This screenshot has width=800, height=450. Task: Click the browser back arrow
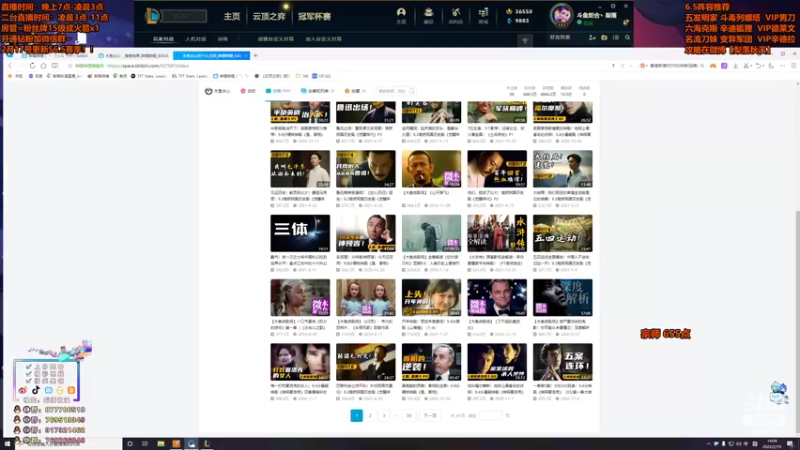point(10,66)
